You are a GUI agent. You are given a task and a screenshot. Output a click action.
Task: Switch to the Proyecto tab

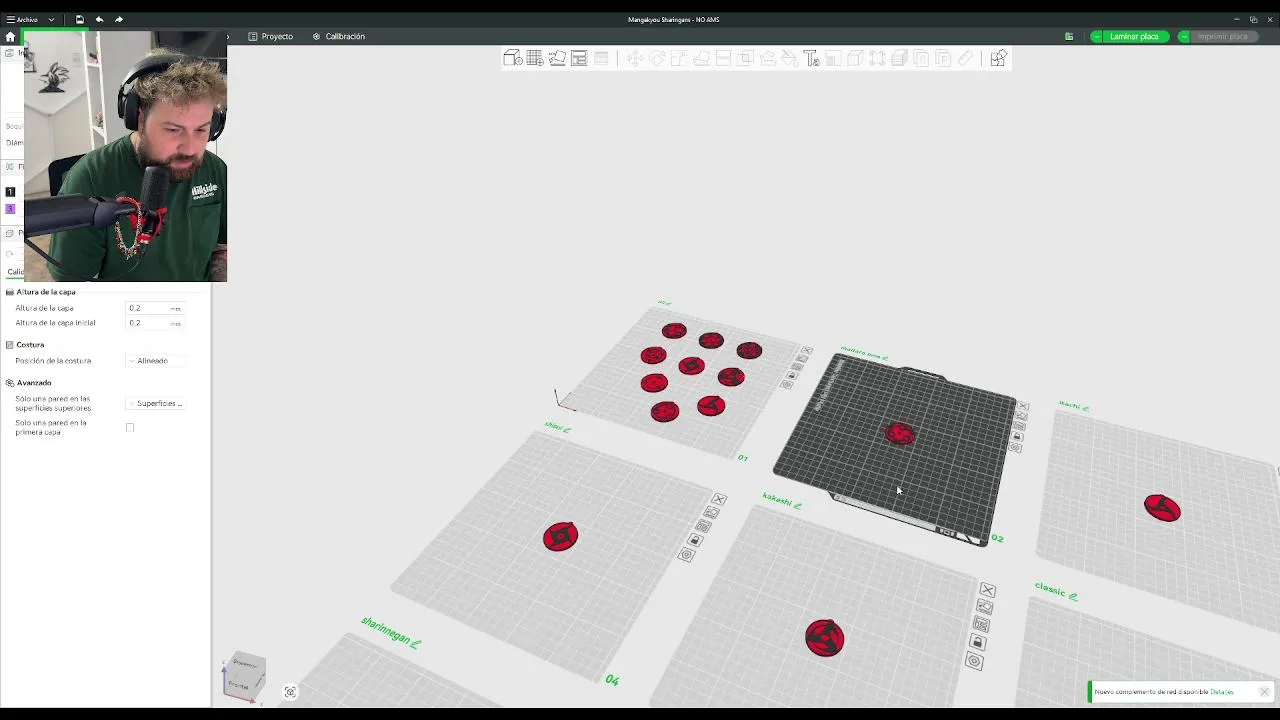pos(271,36)
